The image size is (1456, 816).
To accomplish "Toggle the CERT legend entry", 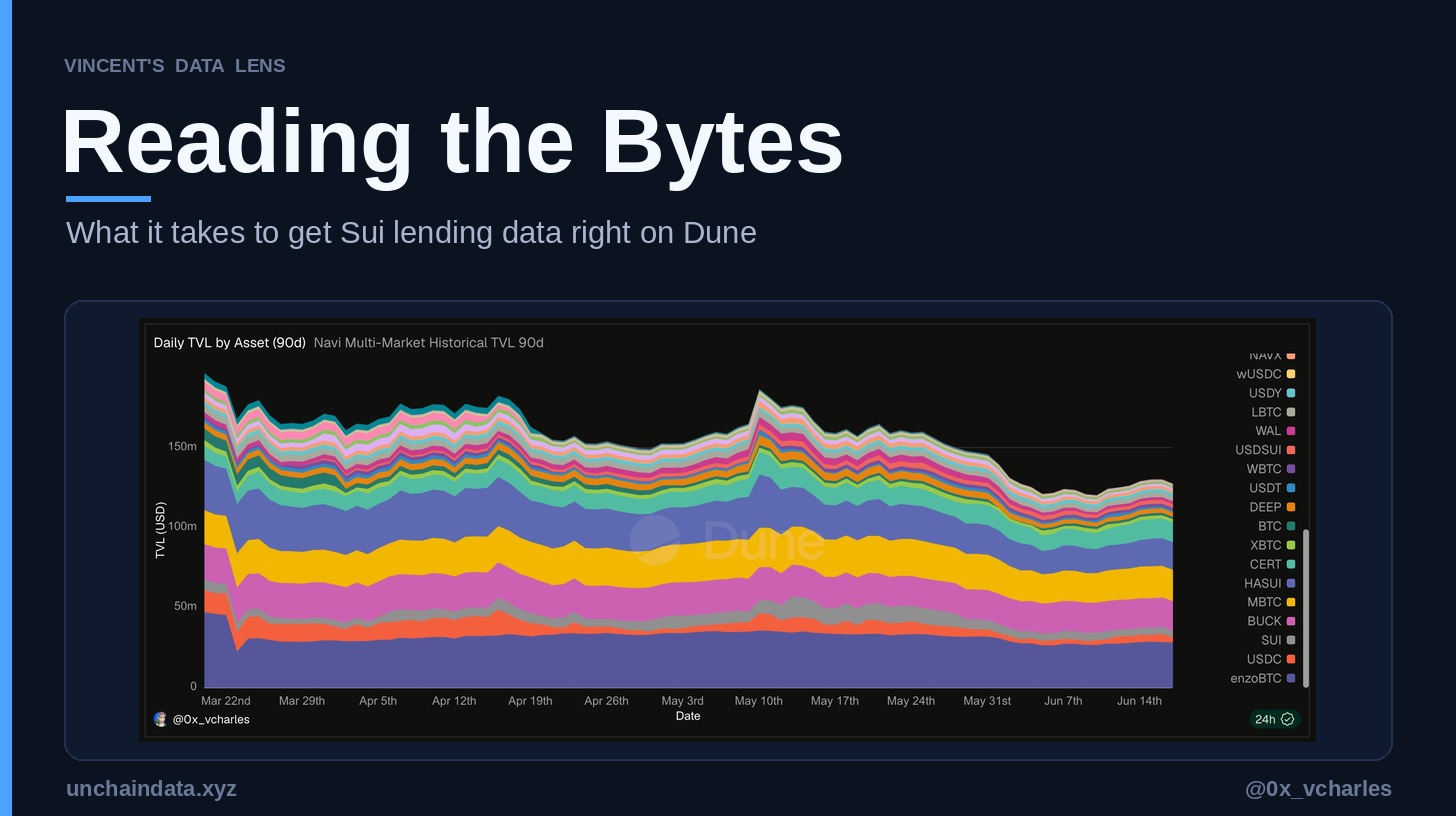I will pyautogui.click(x=1273, y=564).
